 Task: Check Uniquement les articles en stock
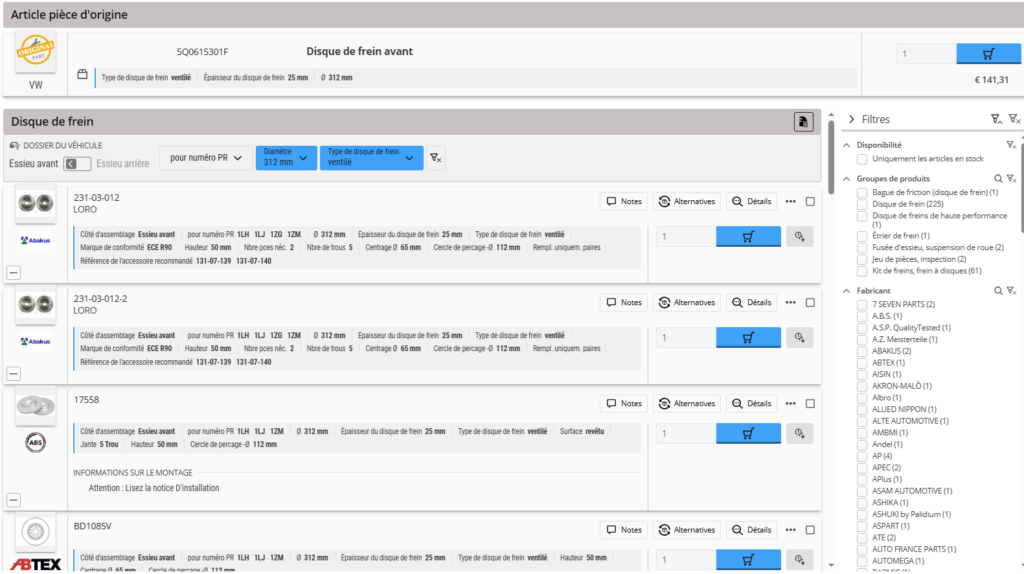pyautogui.click(x=862, y=159)
